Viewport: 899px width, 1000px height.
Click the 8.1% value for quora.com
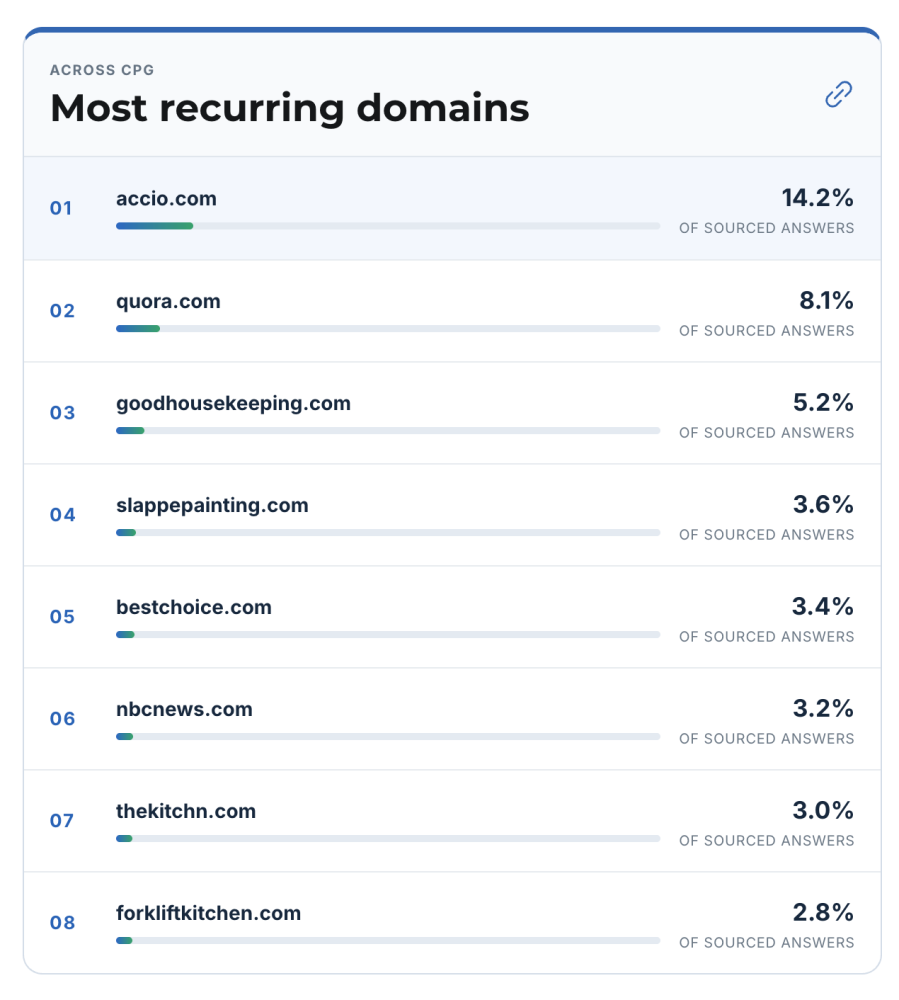[x=827, y=300]
